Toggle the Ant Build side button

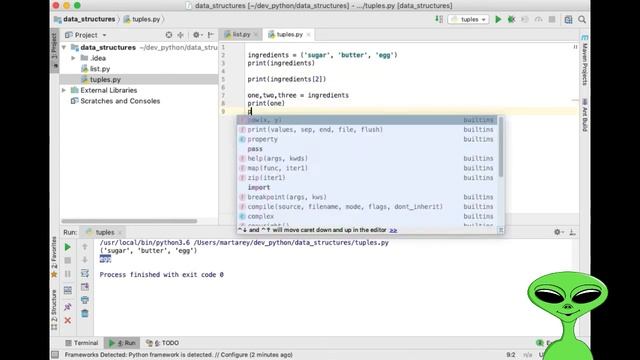584,115
